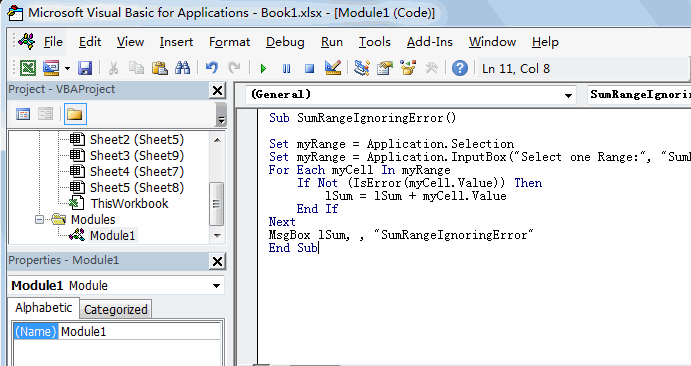Click the 'Set myRange = Application.Selection' line
This screenshot has width=691, height=366.
coord(391,144)
